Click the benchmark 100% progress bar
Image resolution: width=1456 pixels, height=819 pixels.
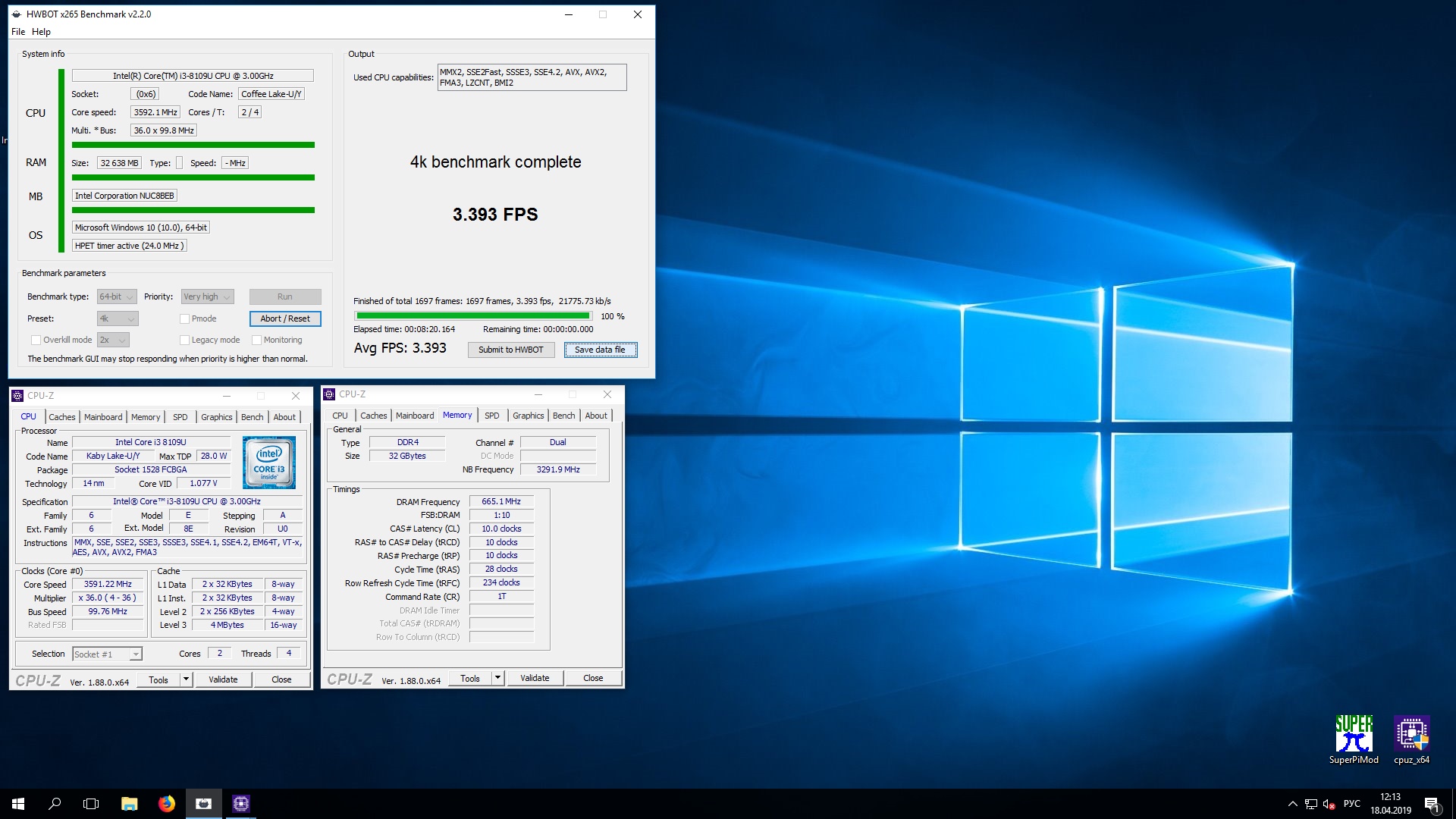point(473,316)
